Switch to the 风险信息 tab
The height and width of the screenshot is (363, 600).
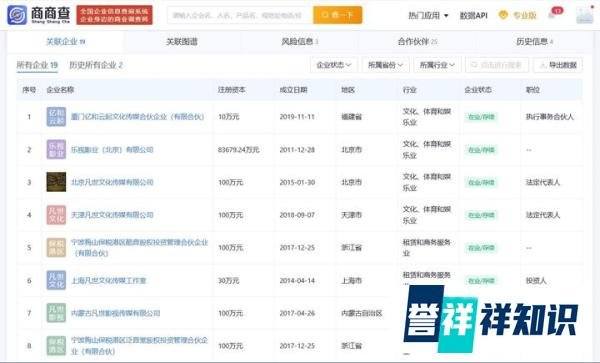300,42
